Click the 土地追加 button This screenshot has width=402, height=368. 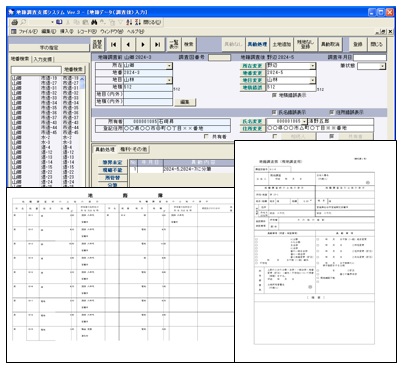click(x=282, y=44)
